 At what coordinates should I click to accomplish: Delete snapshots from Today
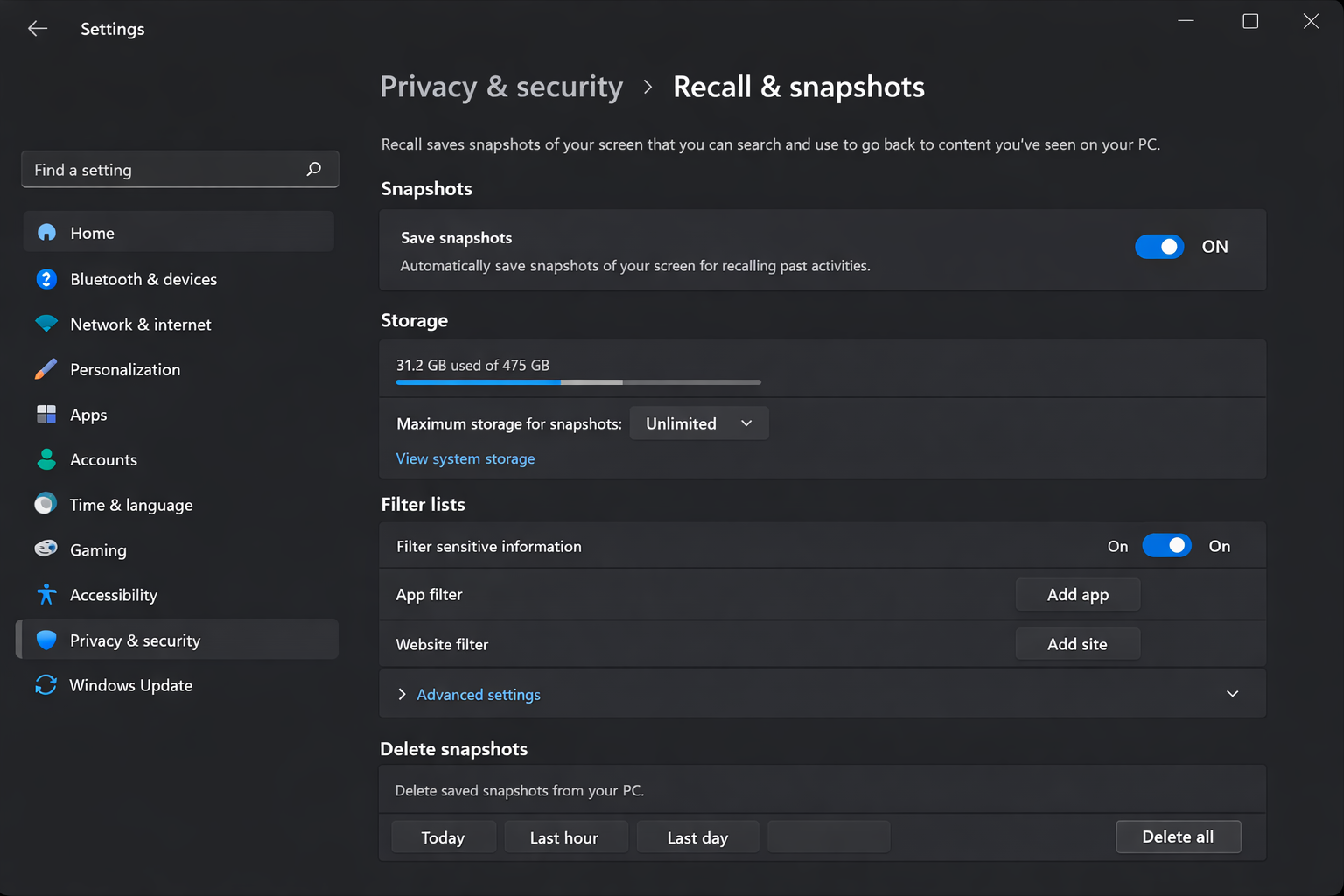pyautogui.click(x=443, y=837)
